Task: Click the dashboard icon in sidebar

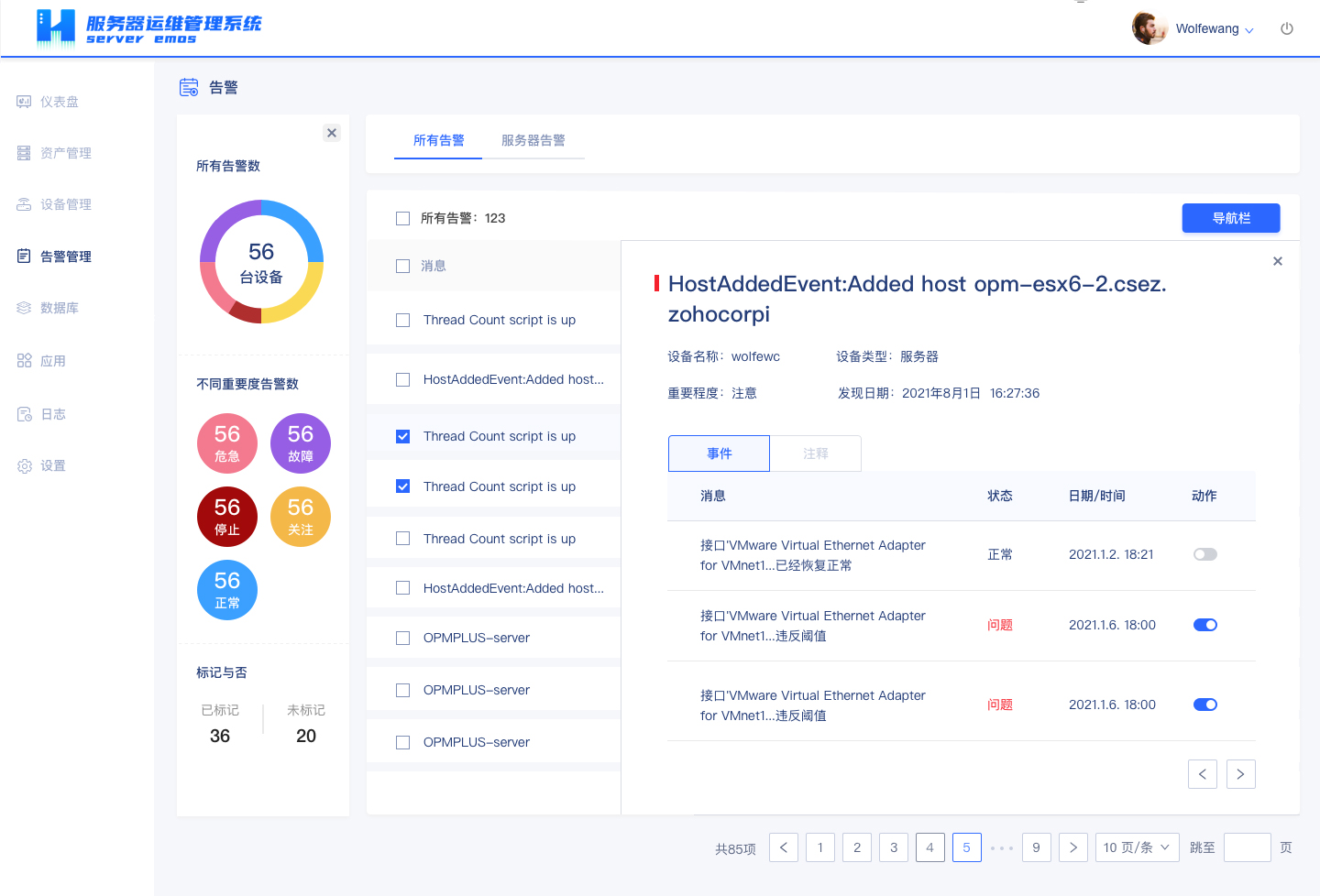Action: click(x=24, y=102)
